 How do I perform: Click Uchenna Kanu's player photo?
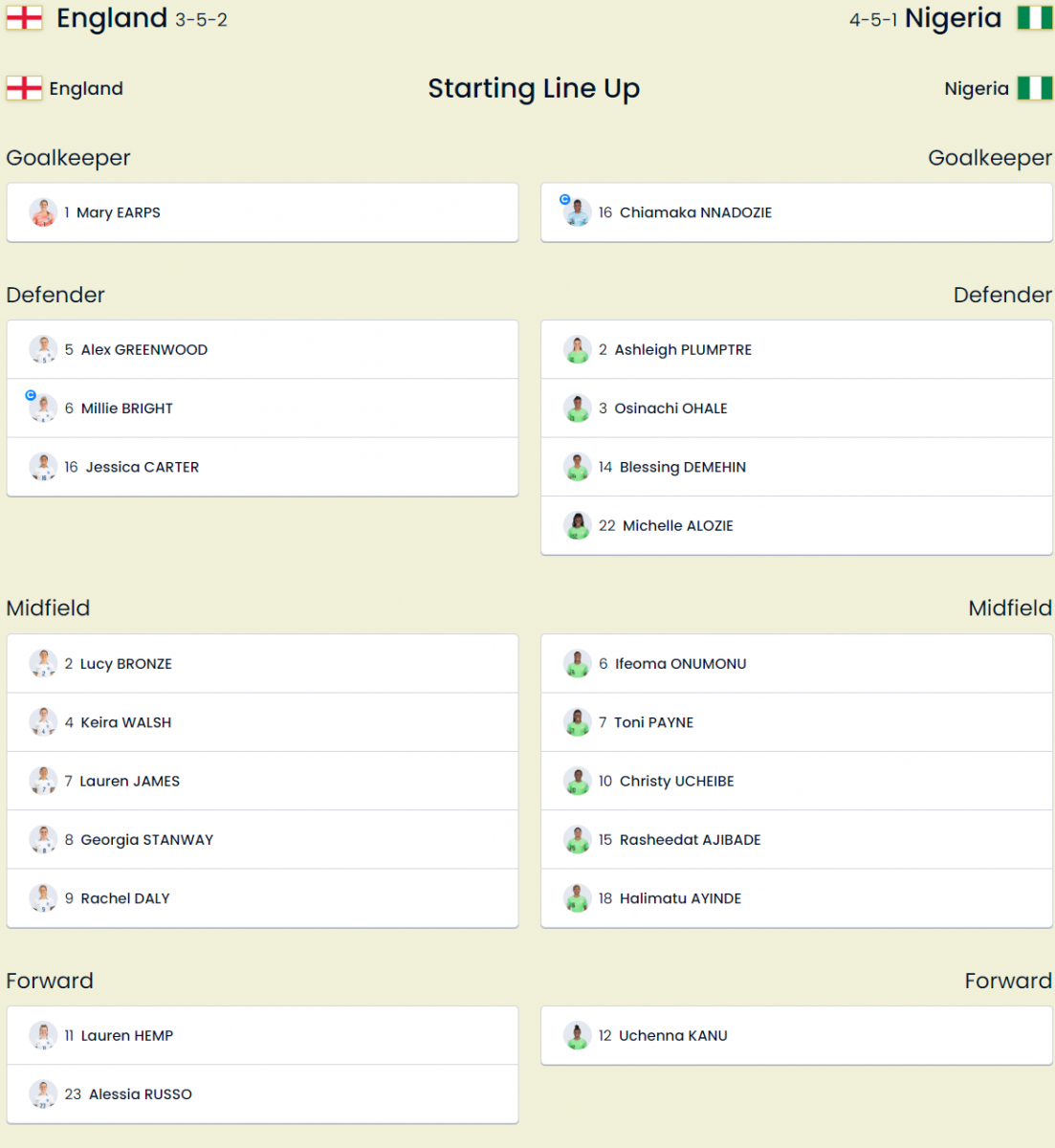tap(578, 1035)
